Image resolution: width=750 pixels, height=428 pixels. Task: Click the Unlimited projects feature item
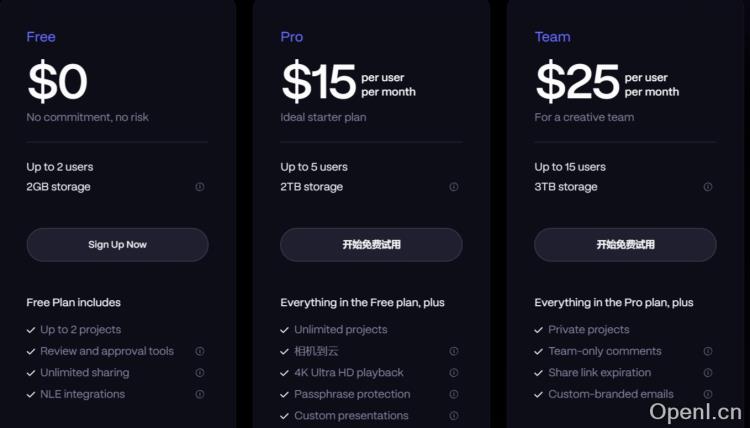(x=340, y=330)
